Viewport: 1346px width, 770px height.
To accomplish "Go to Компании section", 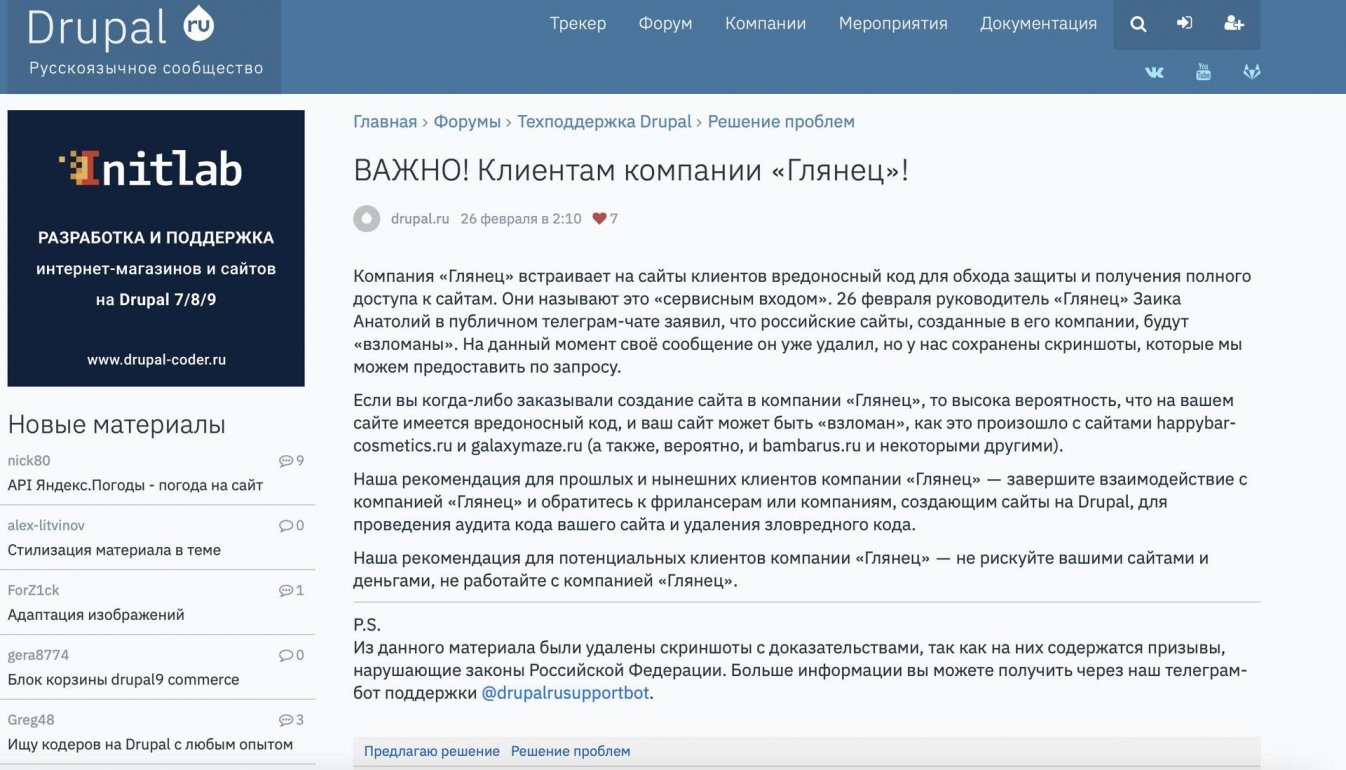I will [765, 24].
